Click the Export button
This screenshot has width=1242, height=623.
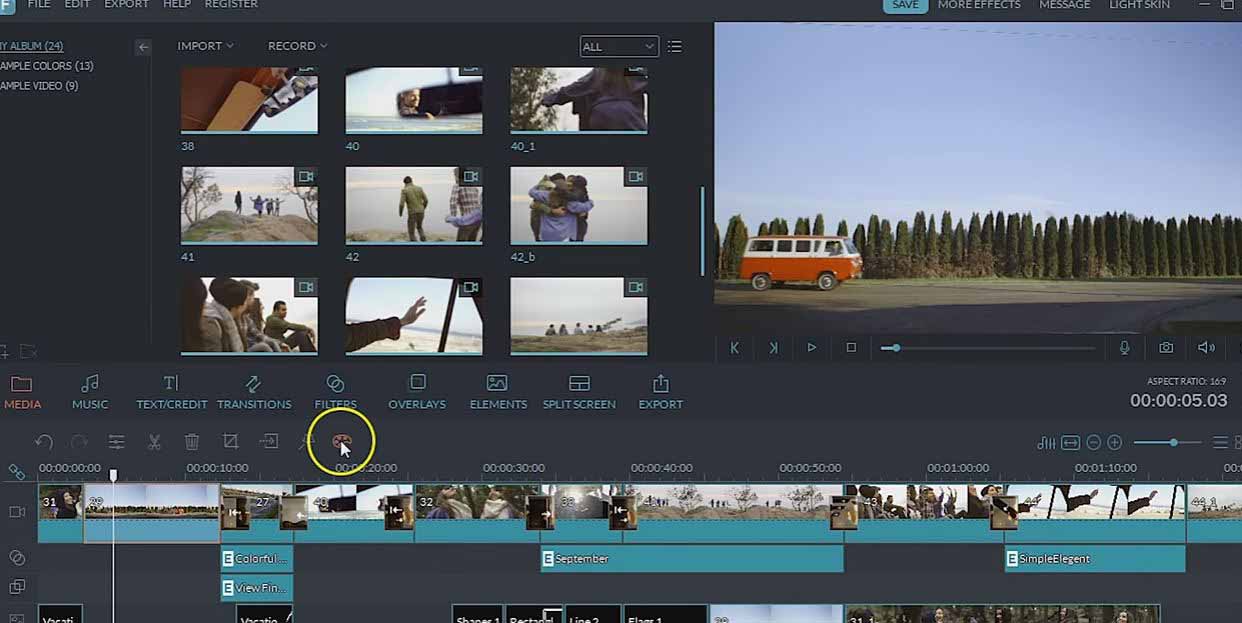[x=660, y=390]
